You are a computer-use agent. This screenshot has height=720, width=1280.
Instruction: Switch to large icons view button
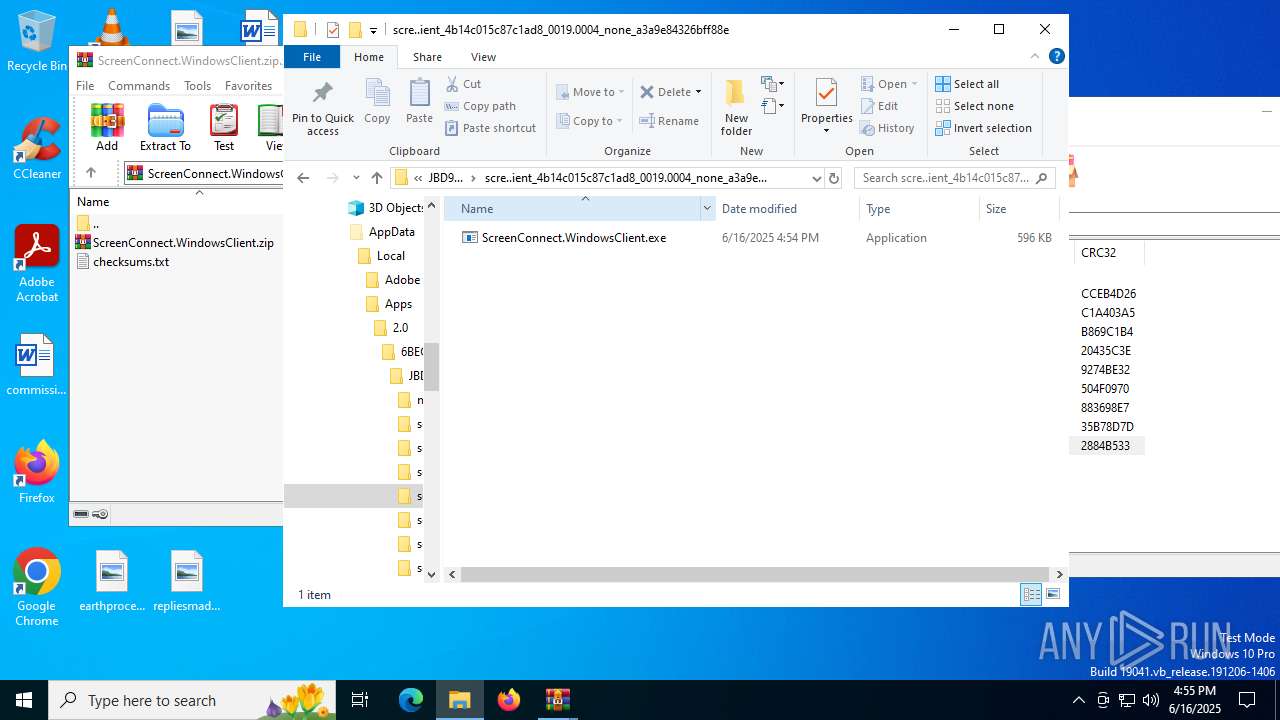[x=1053, y=594]
